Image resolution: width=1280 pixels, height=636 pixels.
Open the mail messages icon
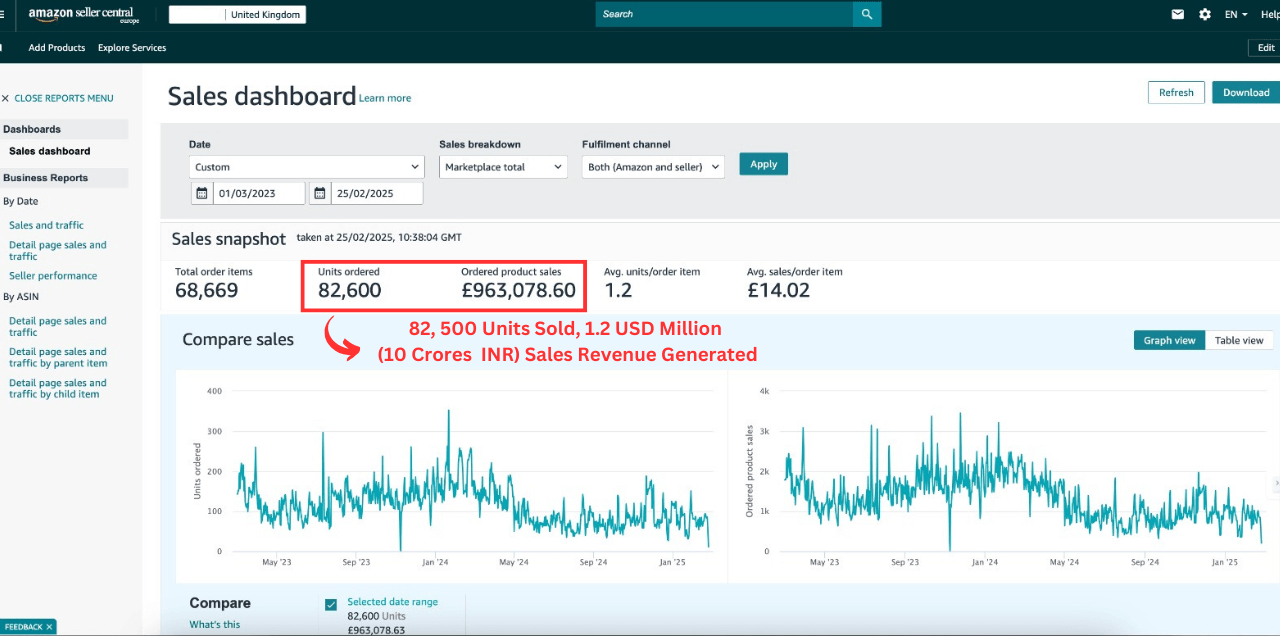(x=1178, y=14)
